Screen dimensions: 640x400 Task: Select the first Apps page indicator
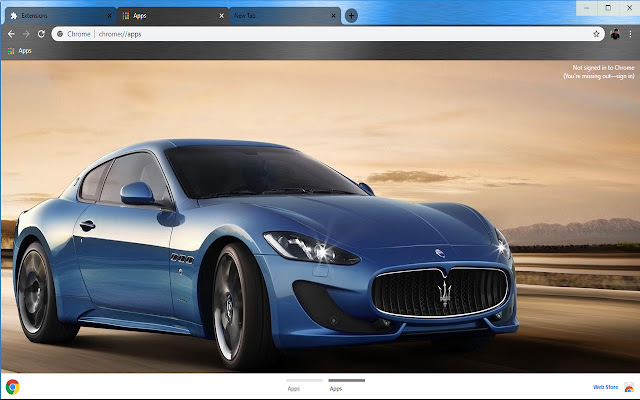click(x=304, y=384)
